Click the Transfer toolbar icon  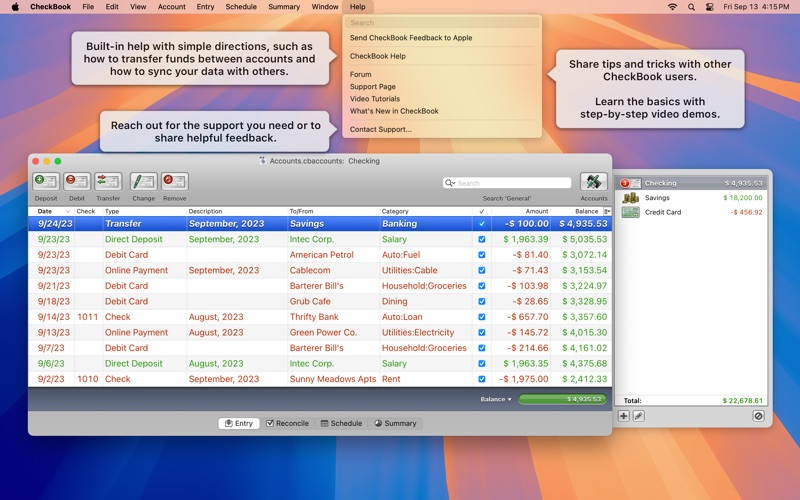coord(108,182)
